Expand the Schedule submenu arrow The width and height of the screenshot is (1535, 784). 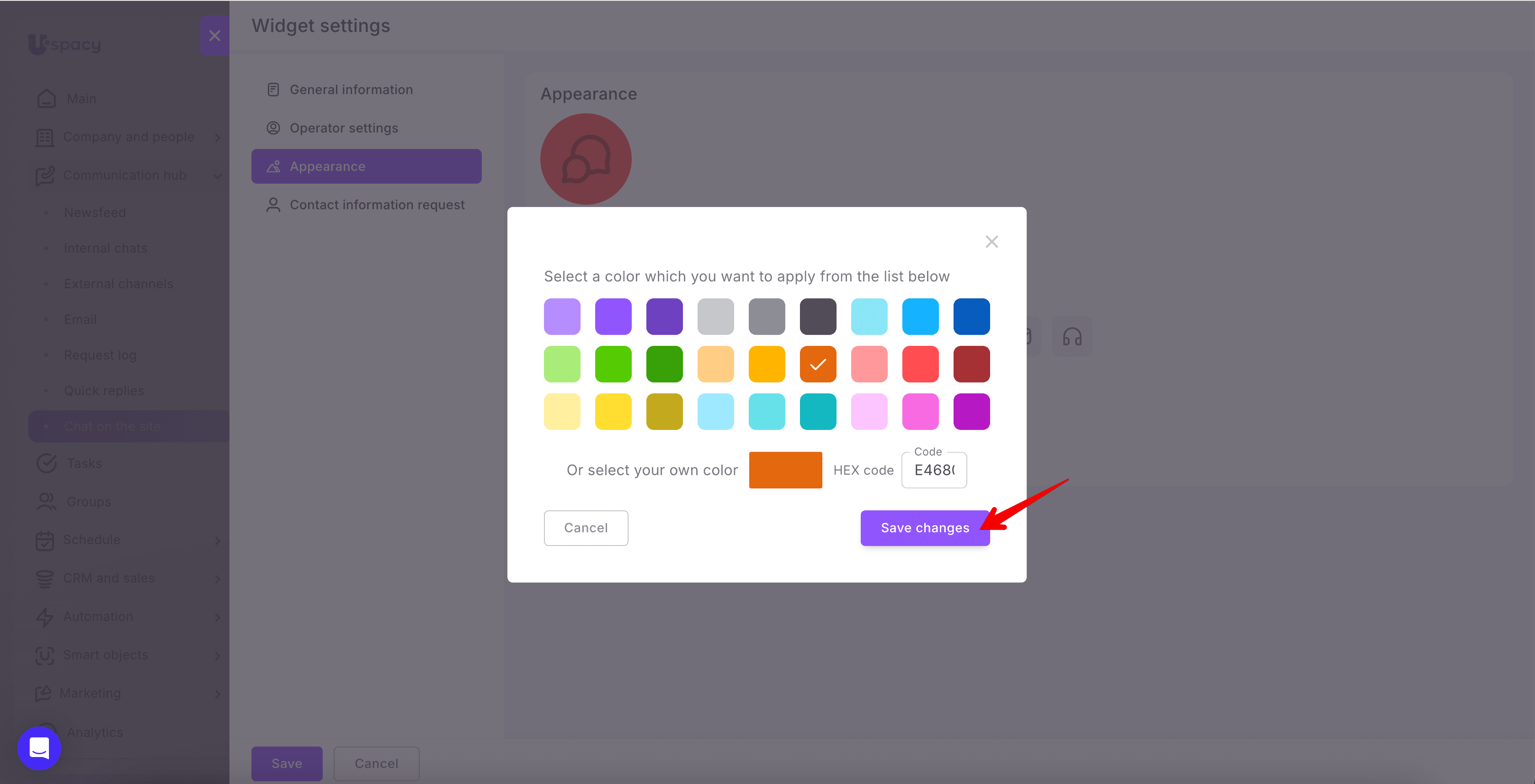click(218, 540)
